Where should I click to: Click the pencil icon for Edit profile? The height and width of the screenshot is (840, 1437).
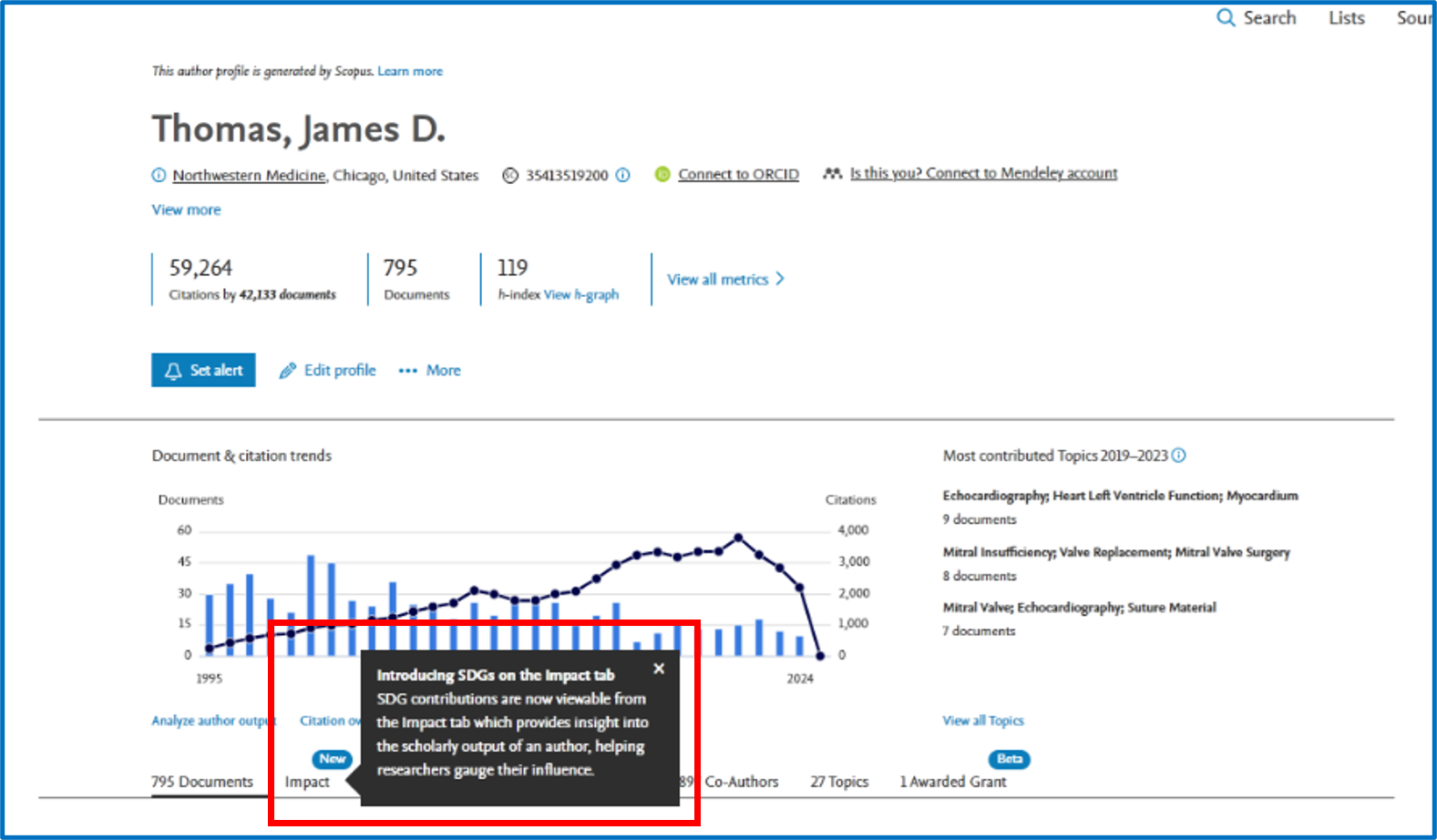coord(287,370)
